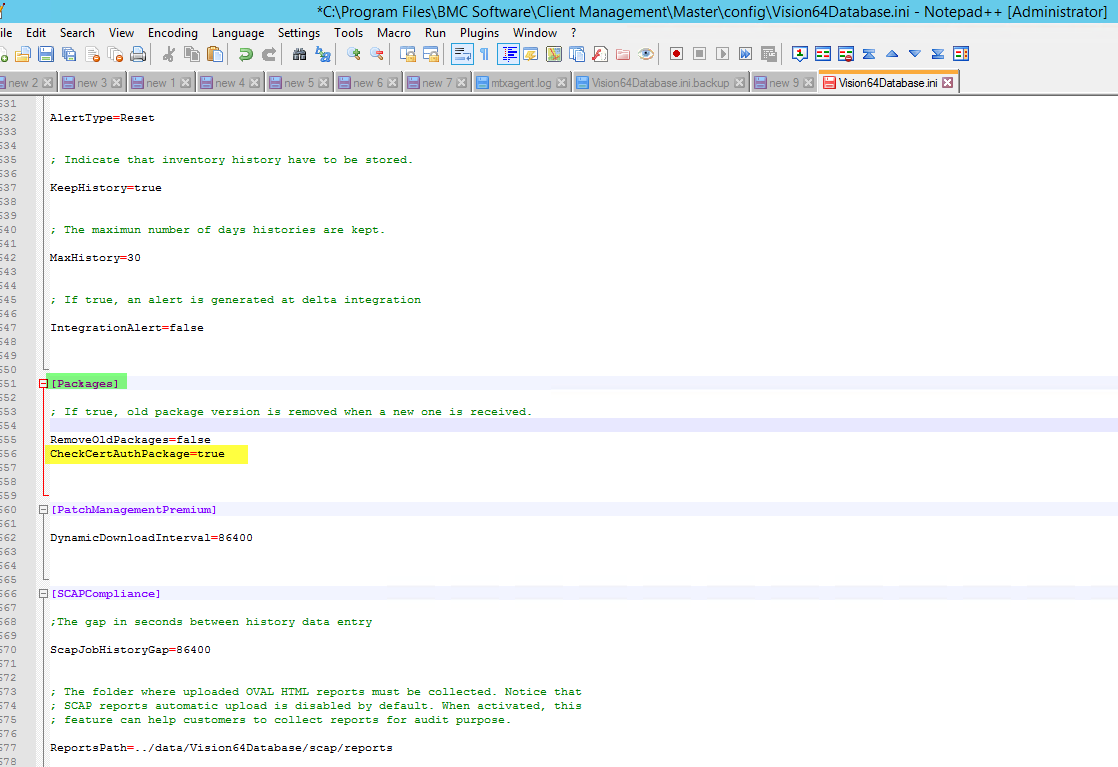
Task: Go to next difference down arrow
Action: [x=915, y=54]
